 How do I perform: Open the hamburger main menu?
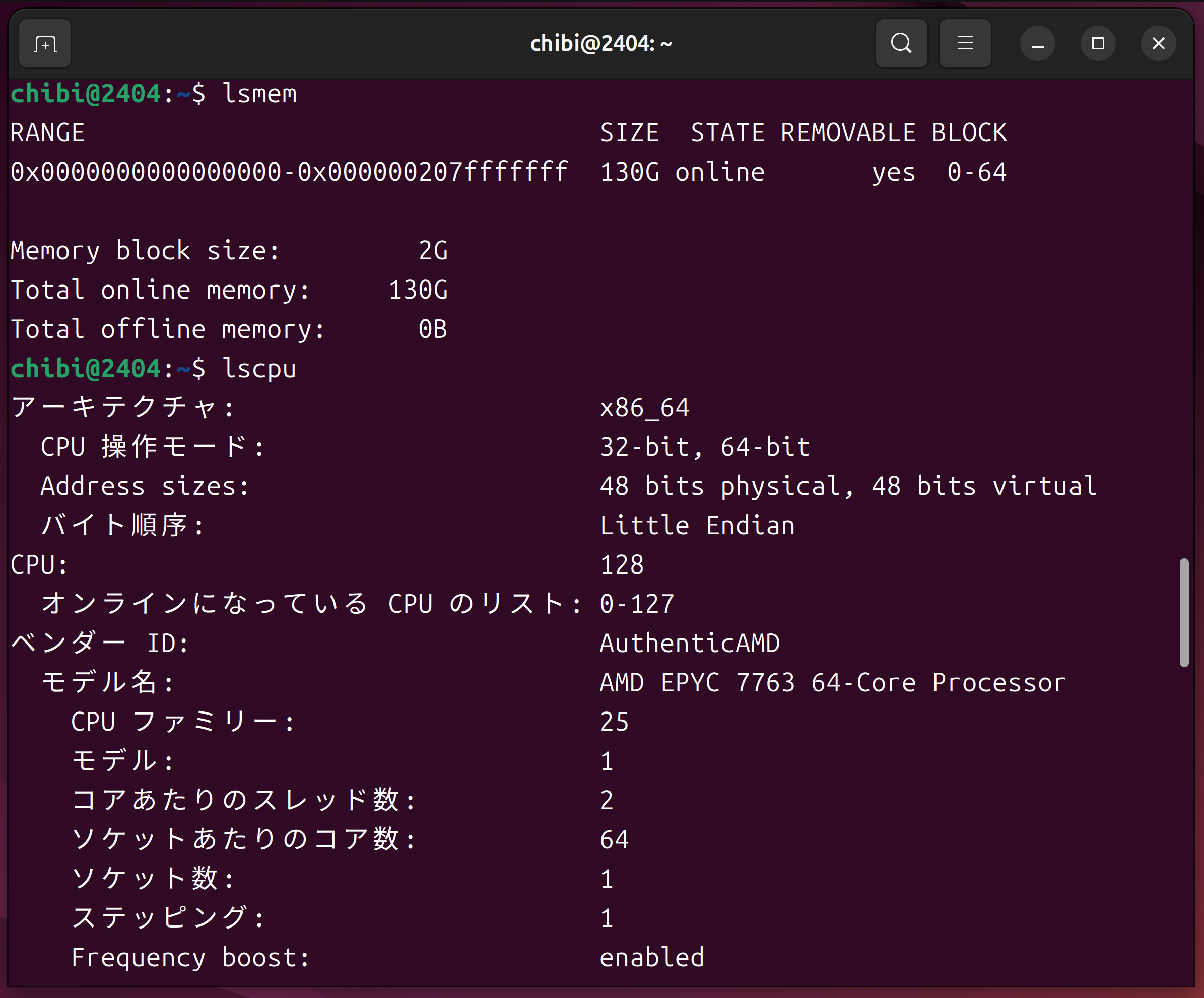[x=964, y=43]
